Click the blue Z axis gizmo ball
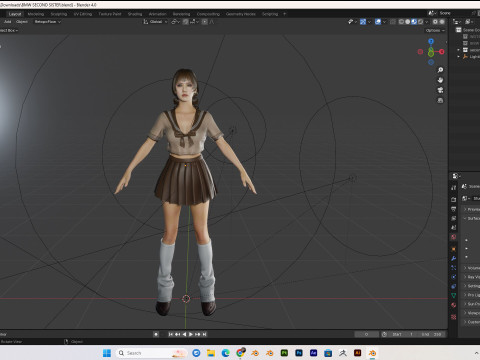This screenshot has height=360, width=480. click(431, 41)
